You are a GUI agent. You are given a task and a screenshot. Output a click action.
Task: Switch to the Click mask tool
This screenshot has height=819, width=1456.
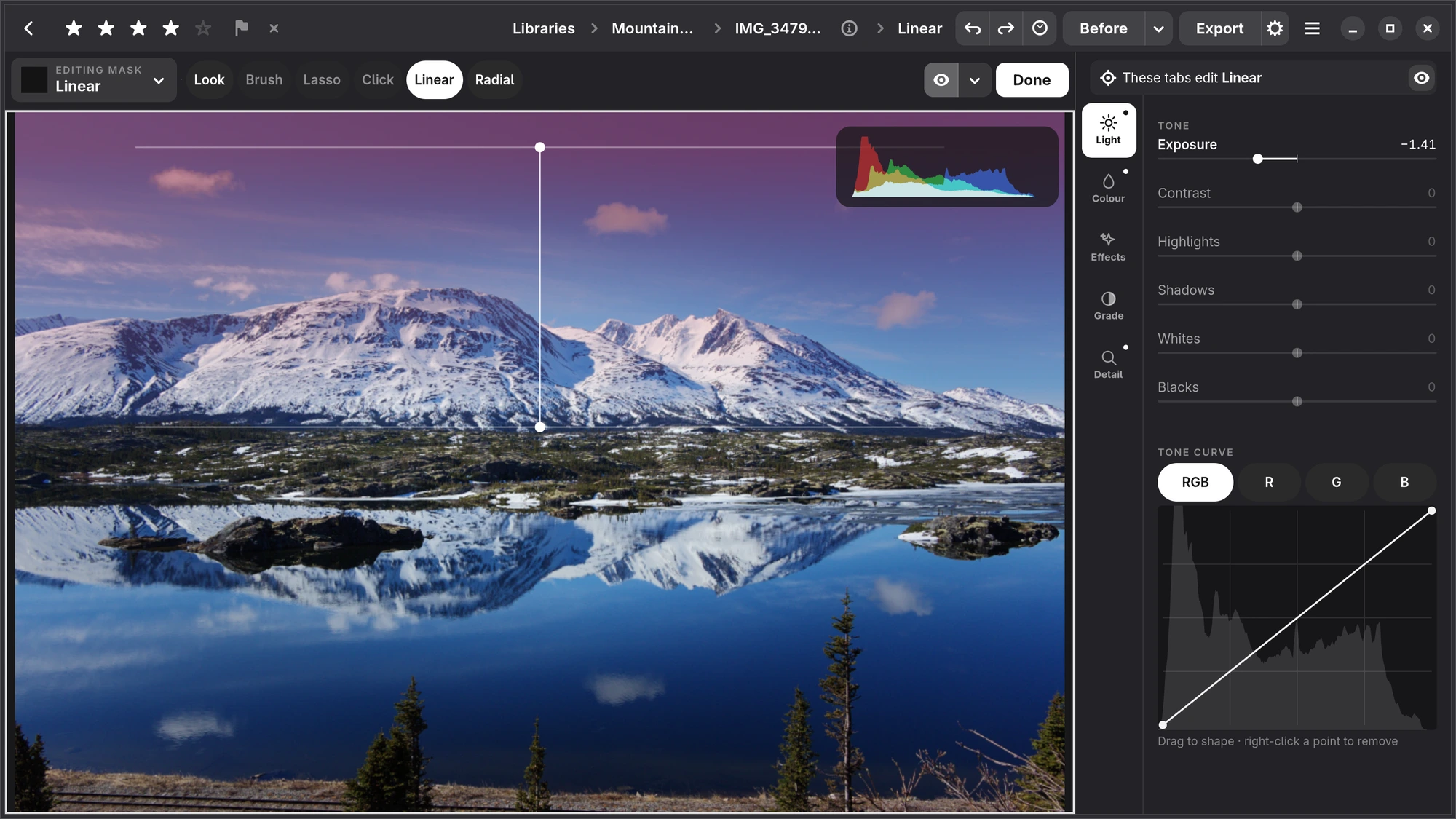(x=378, y=80)
